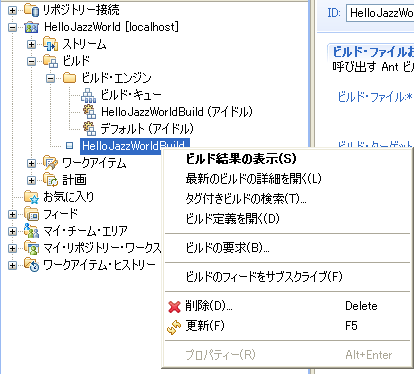This screenshot has width=414, height=374.
Task: Select the デフォルト (アイドル) engine icon
Action: tap(89, 129)
